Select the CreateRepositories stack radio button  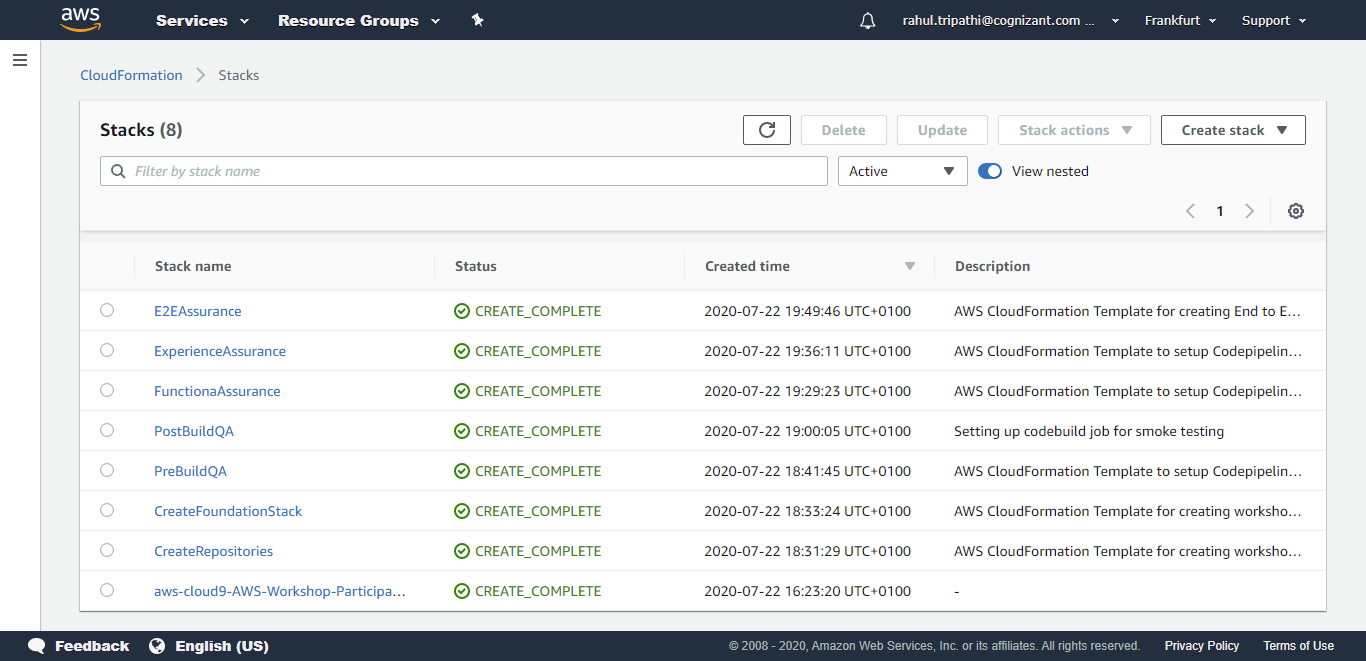pos(107,550)
